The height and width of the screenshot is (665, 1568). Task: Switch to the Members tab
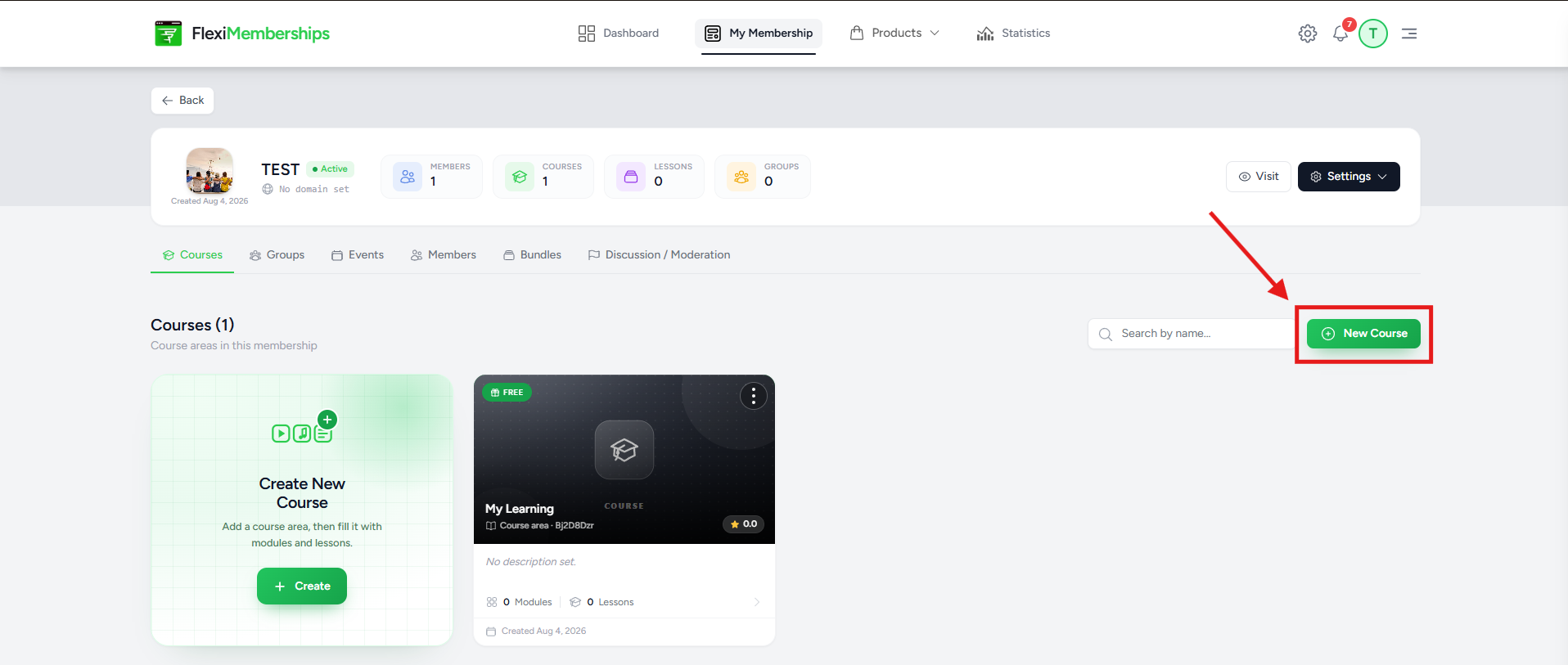point(444,255)
